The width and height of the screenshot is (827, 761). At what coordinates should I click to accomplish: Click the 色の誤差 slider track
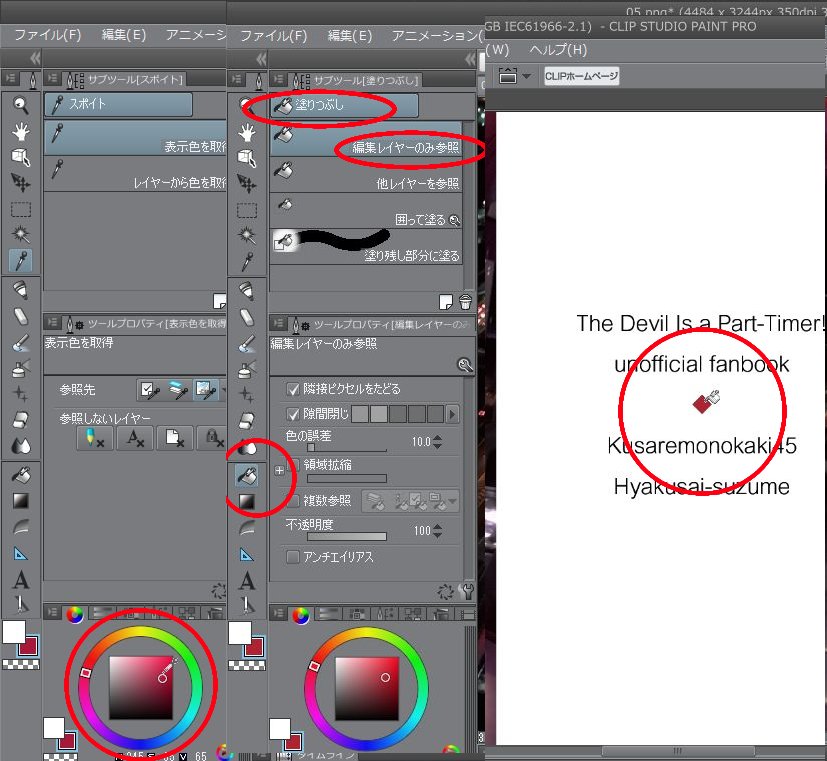coord(347,448)
